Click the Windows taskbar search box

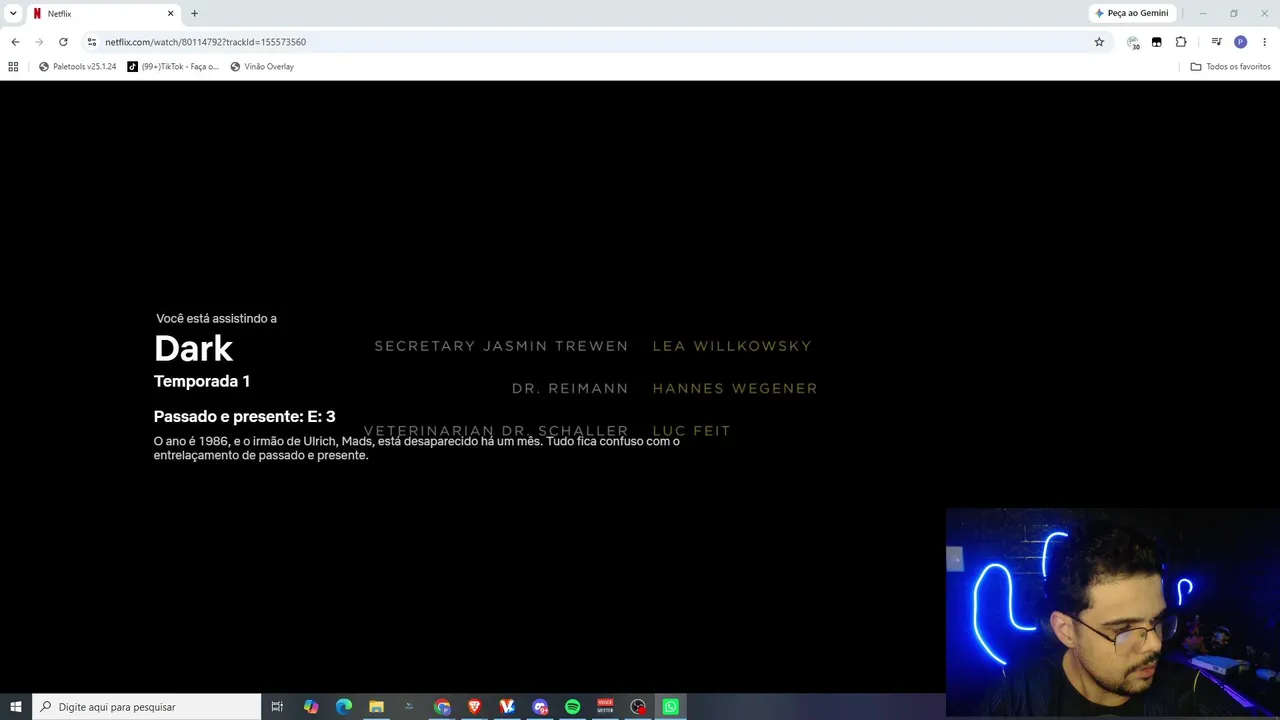(x=147, y=707)
